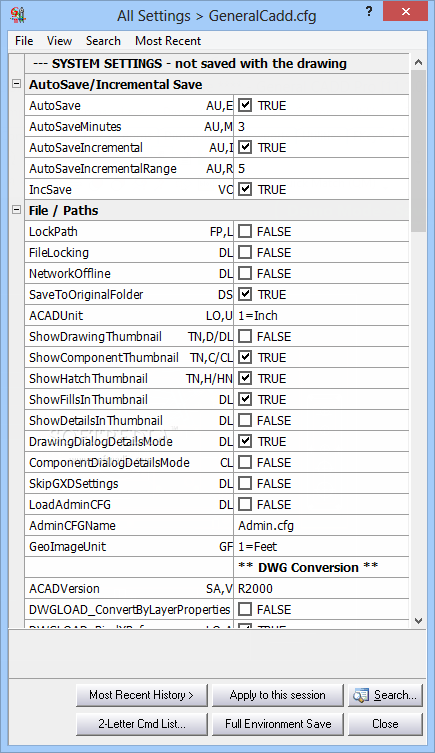Click the vertical scrollbar thumb
Image resolution: width=435 pixels, height=753 pixels.
click(x=418, y=151)
